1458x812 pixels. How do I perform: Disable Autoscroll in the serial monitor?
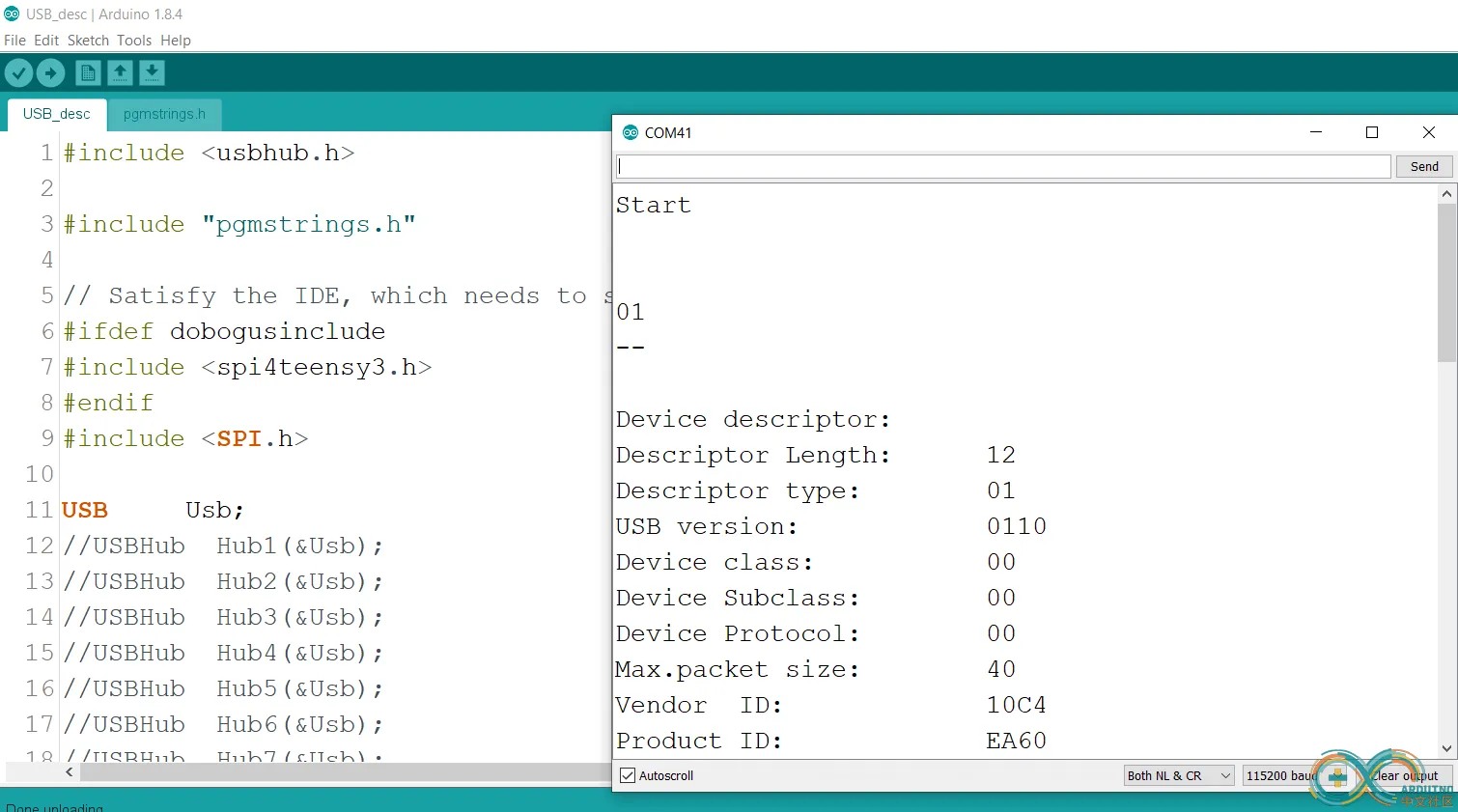click(628, 775)
